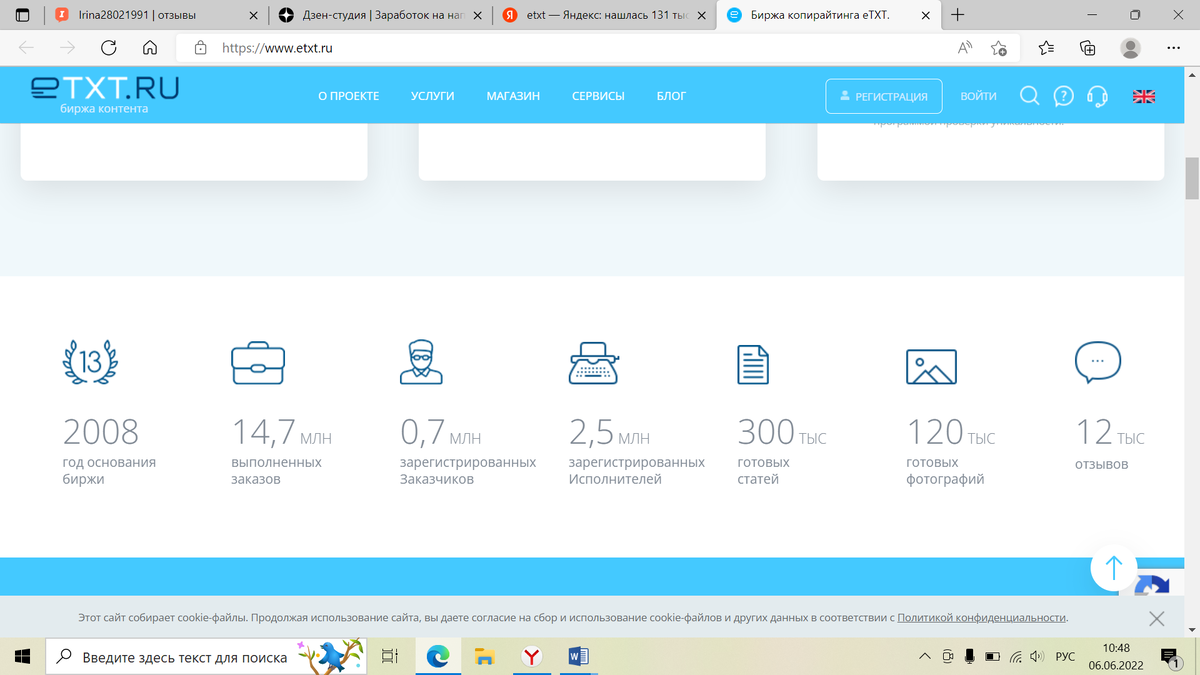Image resolution: width=1200 pixels, height=675 pixels.
Task: Open Microsoft Word from the taskbar
Action: pyautogui.click(x=578, y=656)
